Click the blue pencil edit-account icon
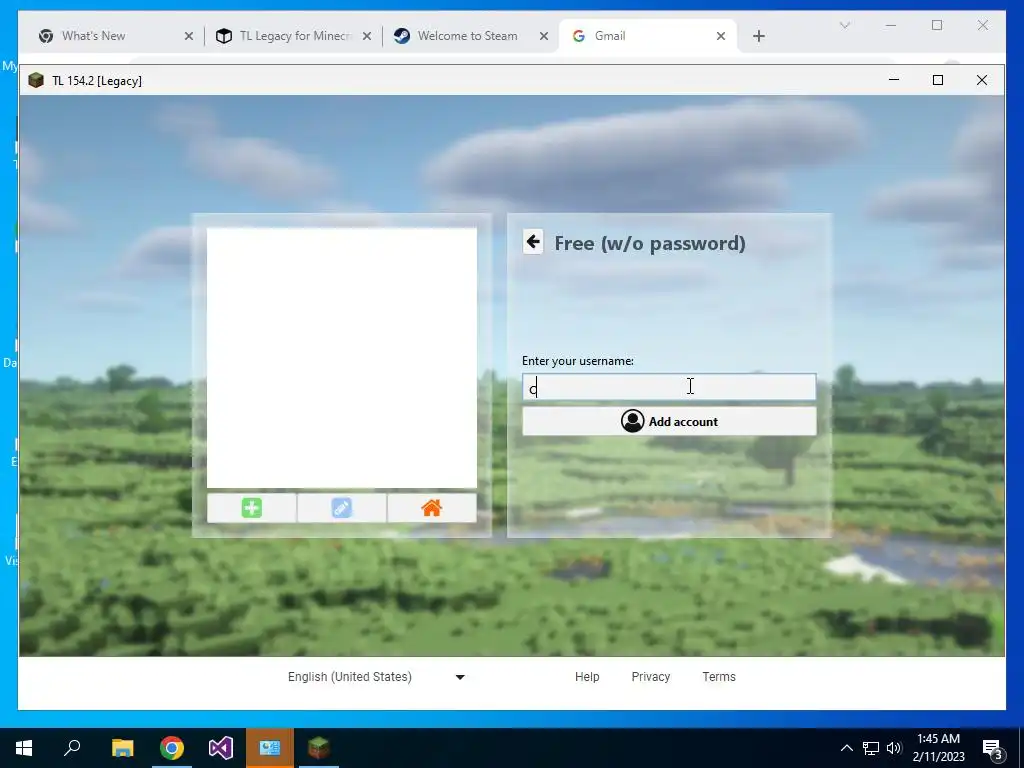The width and height of the screenshot is (1024, 768). pyautogui.click(x=342, y=508)
